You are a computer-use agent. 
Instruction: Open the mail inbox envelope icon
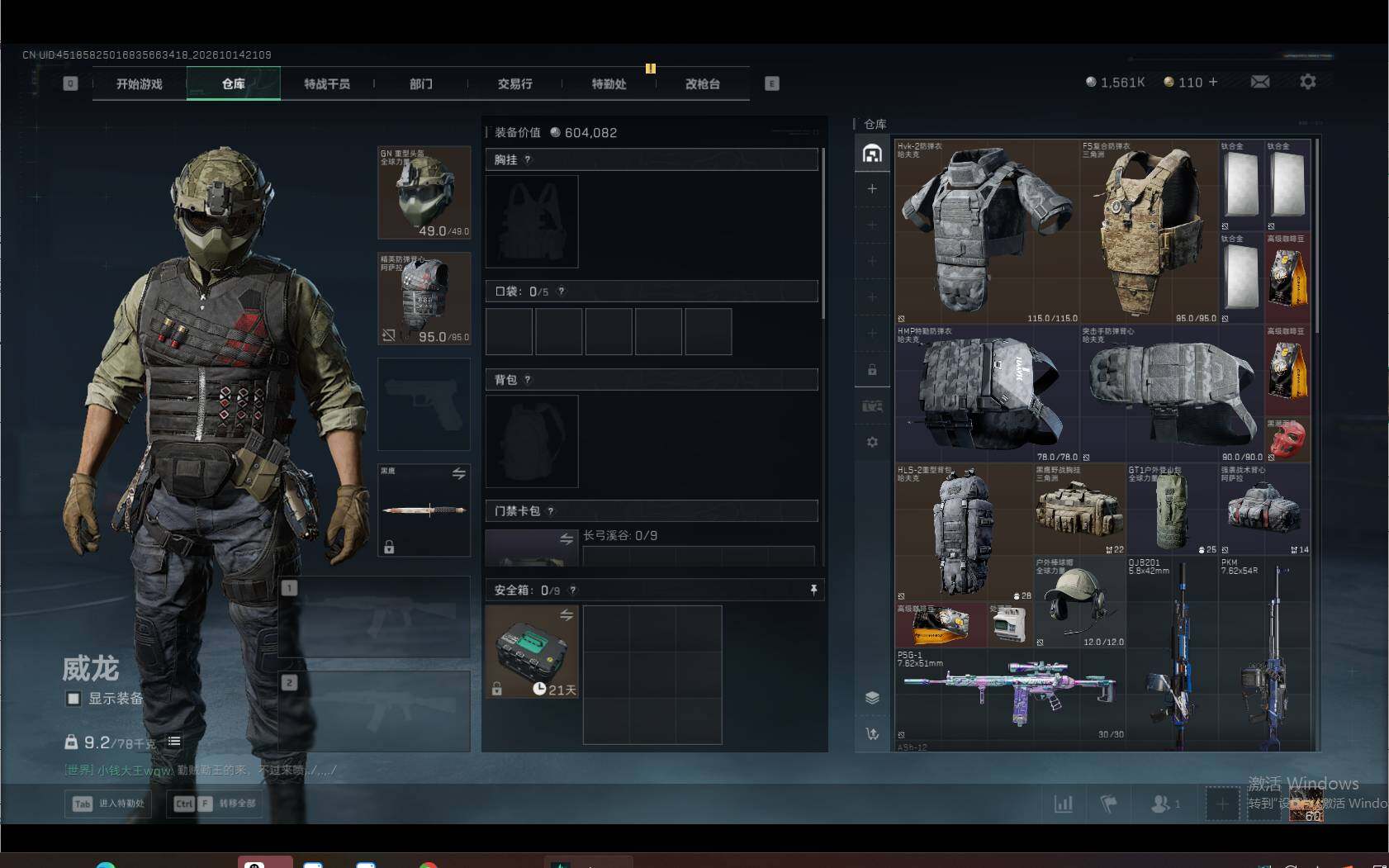coord(1260,82)
